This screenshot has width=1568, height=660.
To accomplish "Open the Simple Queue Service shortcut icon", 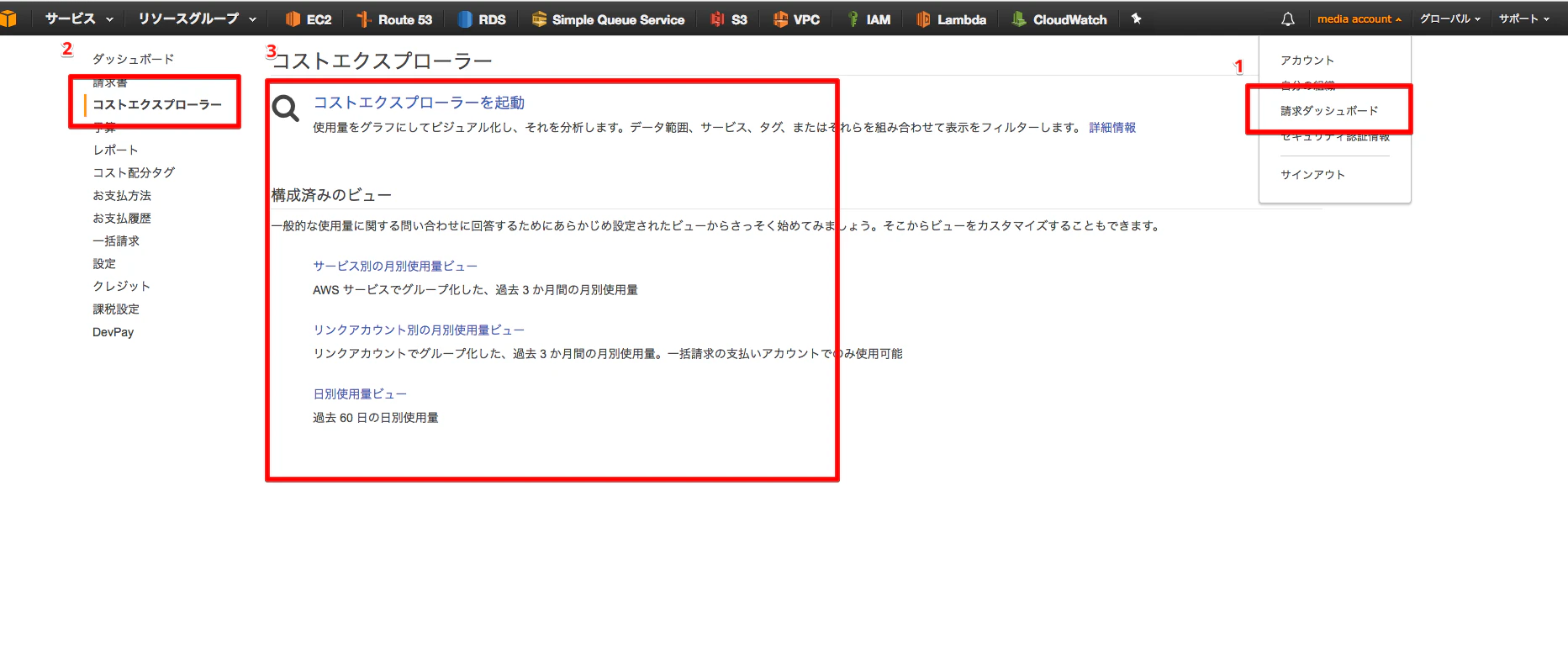I will (x=539, y=19).
